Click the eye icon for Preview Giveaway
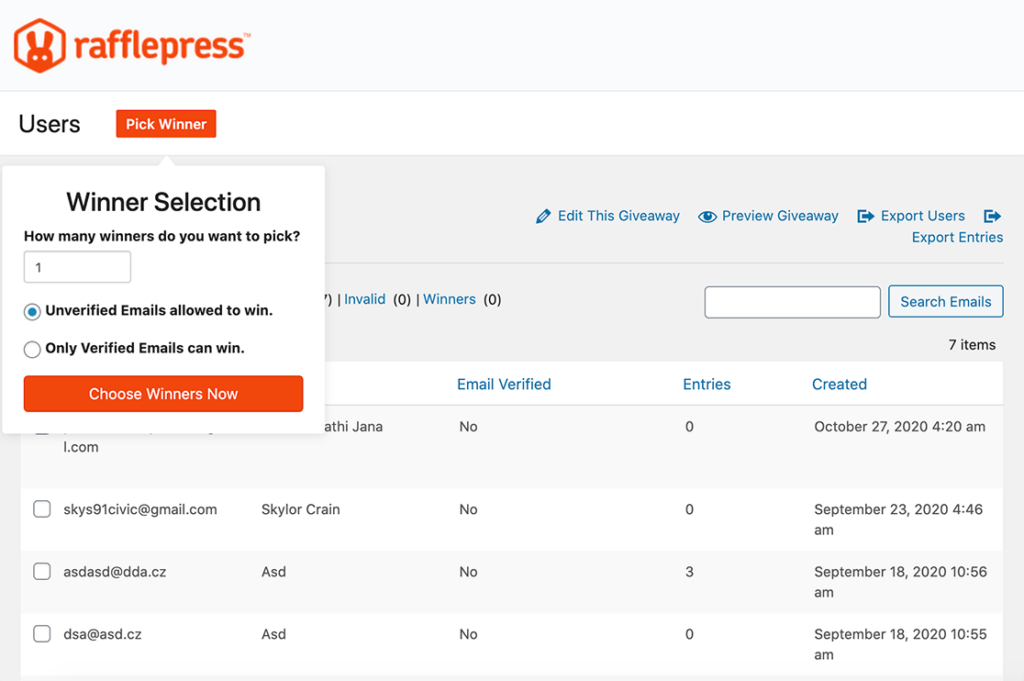 coord(708,215)
